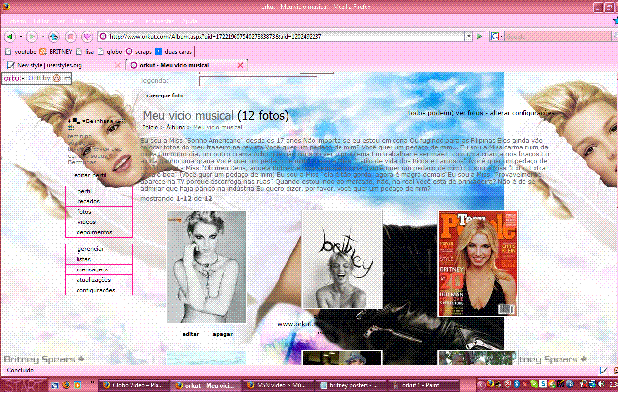The image size is (618, 393).
Task: Open perfil link in left sidebar
Action: click(84, 191)
